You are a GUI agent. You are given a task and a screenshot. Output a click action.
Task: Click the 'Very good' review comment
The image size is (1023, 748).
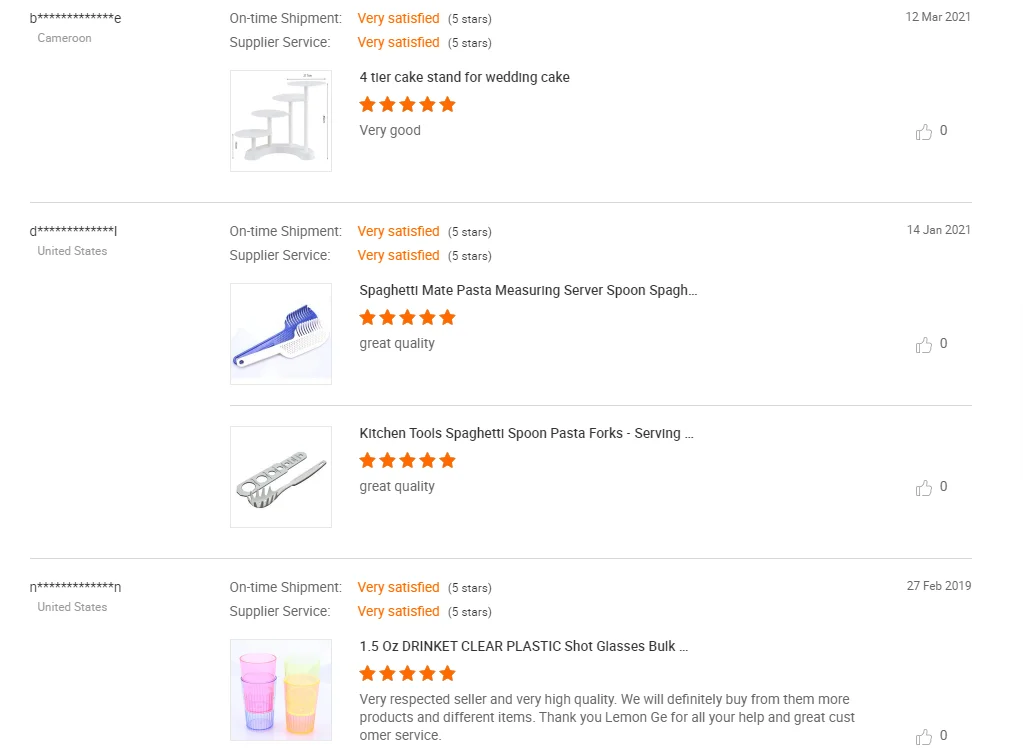[390, 130]
